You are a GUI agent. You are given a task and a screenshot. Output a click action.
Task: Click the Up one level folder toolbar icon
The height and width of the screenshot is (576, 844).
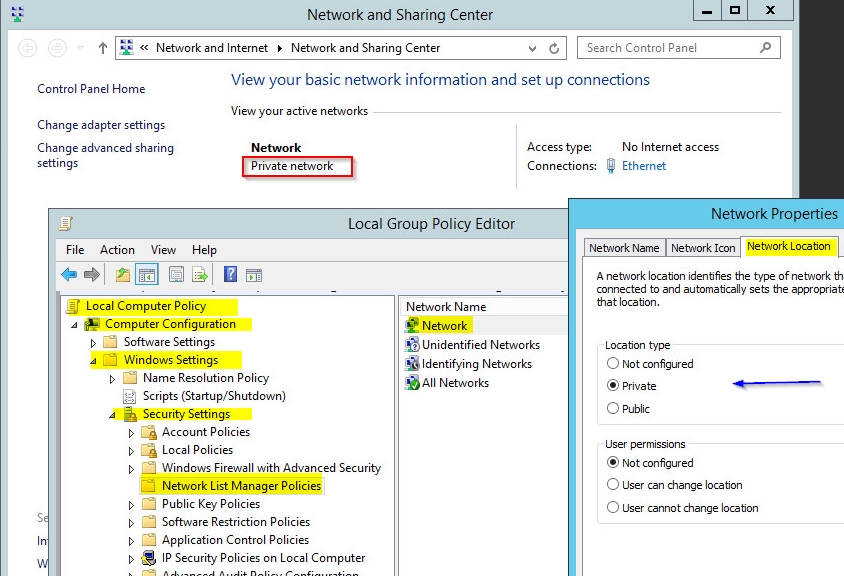click(x=123, y=275)
